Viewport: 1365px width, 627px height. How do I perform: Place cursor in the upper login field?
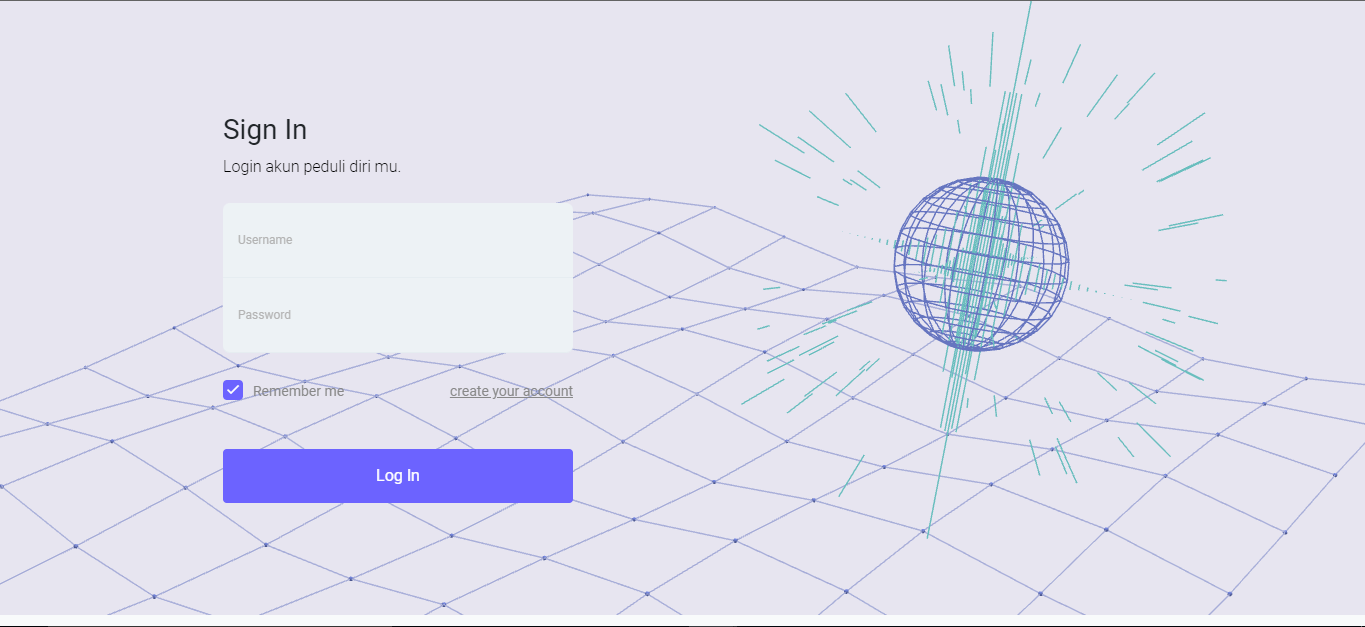[397, 240]
